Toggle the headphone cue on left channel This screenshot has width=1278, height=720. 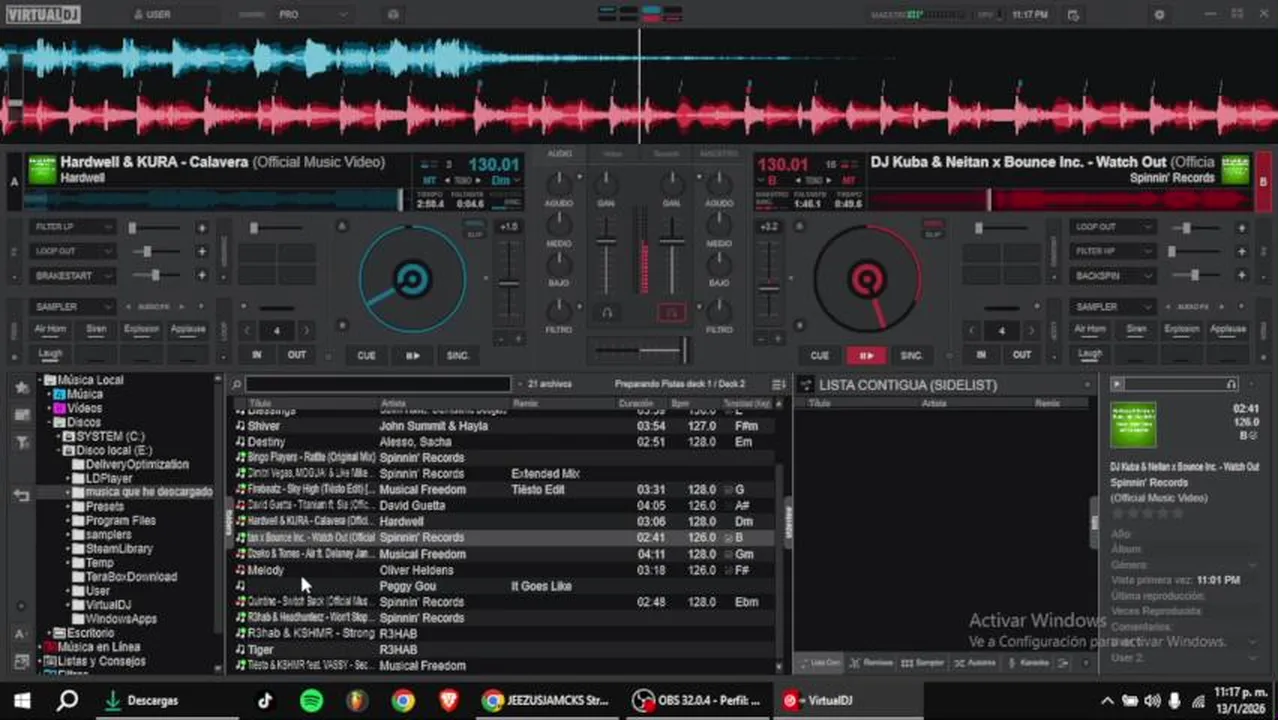coord(606,313)
